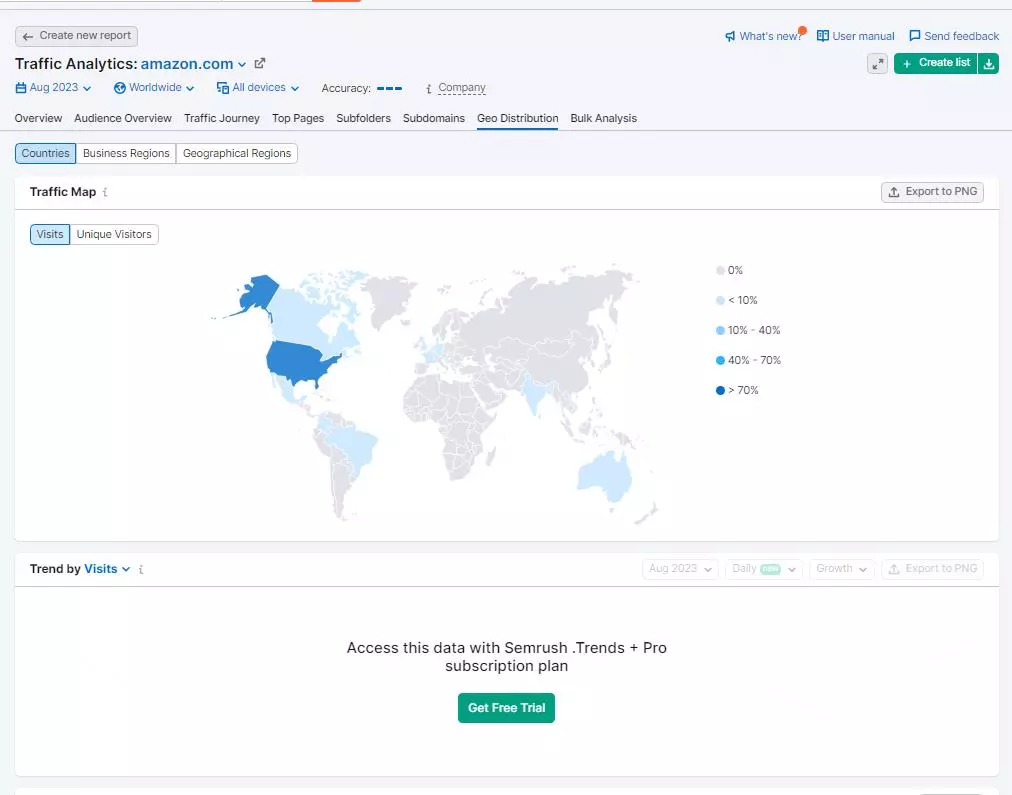Click the 10% - 40% legend color dot
This screenshot has width=1012, height=795.
(720, 330)
